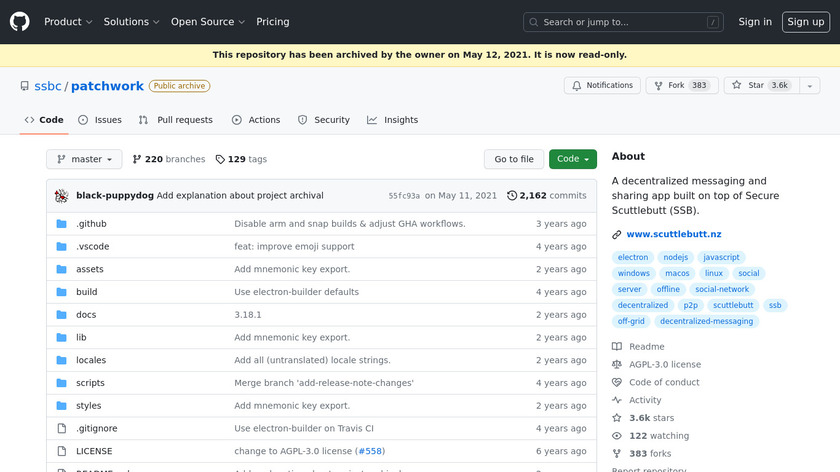Open the Activity link in sidebar

[645, 400]
